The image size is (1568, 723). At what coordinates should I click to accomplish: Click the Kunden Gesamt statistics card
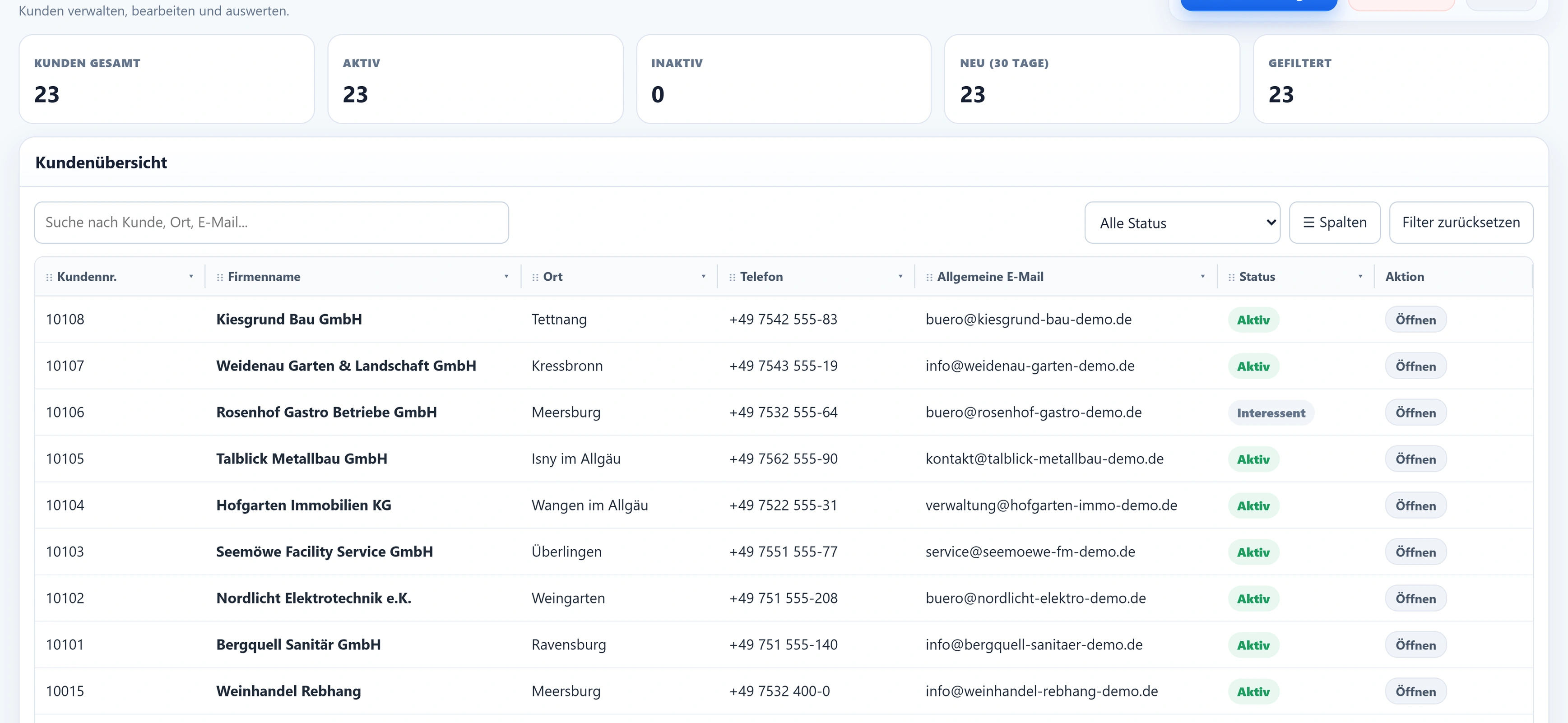(x=167, y=79)
